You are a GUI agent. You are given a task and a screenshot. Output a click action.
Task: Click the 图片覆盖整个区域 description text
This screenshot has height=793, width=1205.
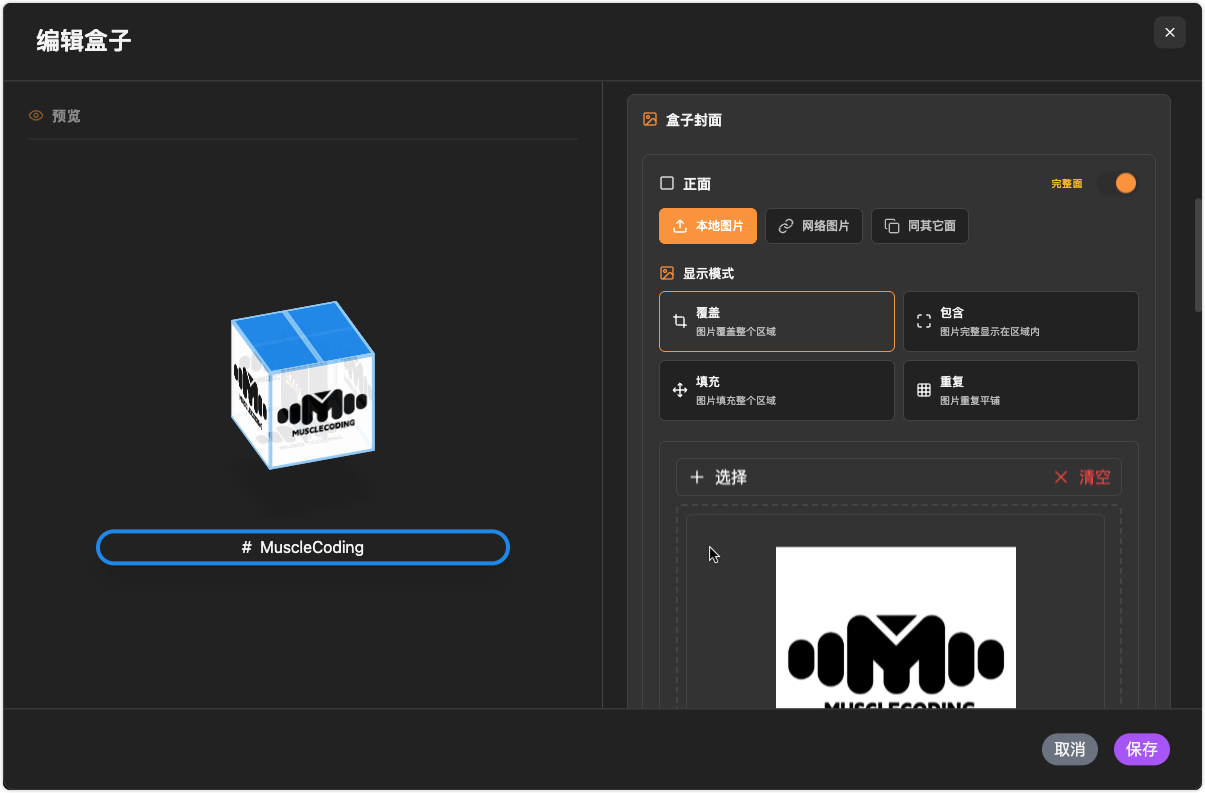[736, 331]
